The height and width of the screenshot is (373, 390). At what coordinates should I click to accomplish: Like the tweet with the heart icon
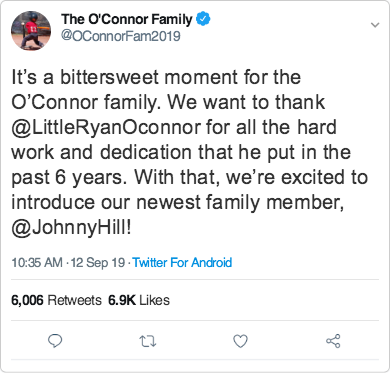[x=240, y=341]
